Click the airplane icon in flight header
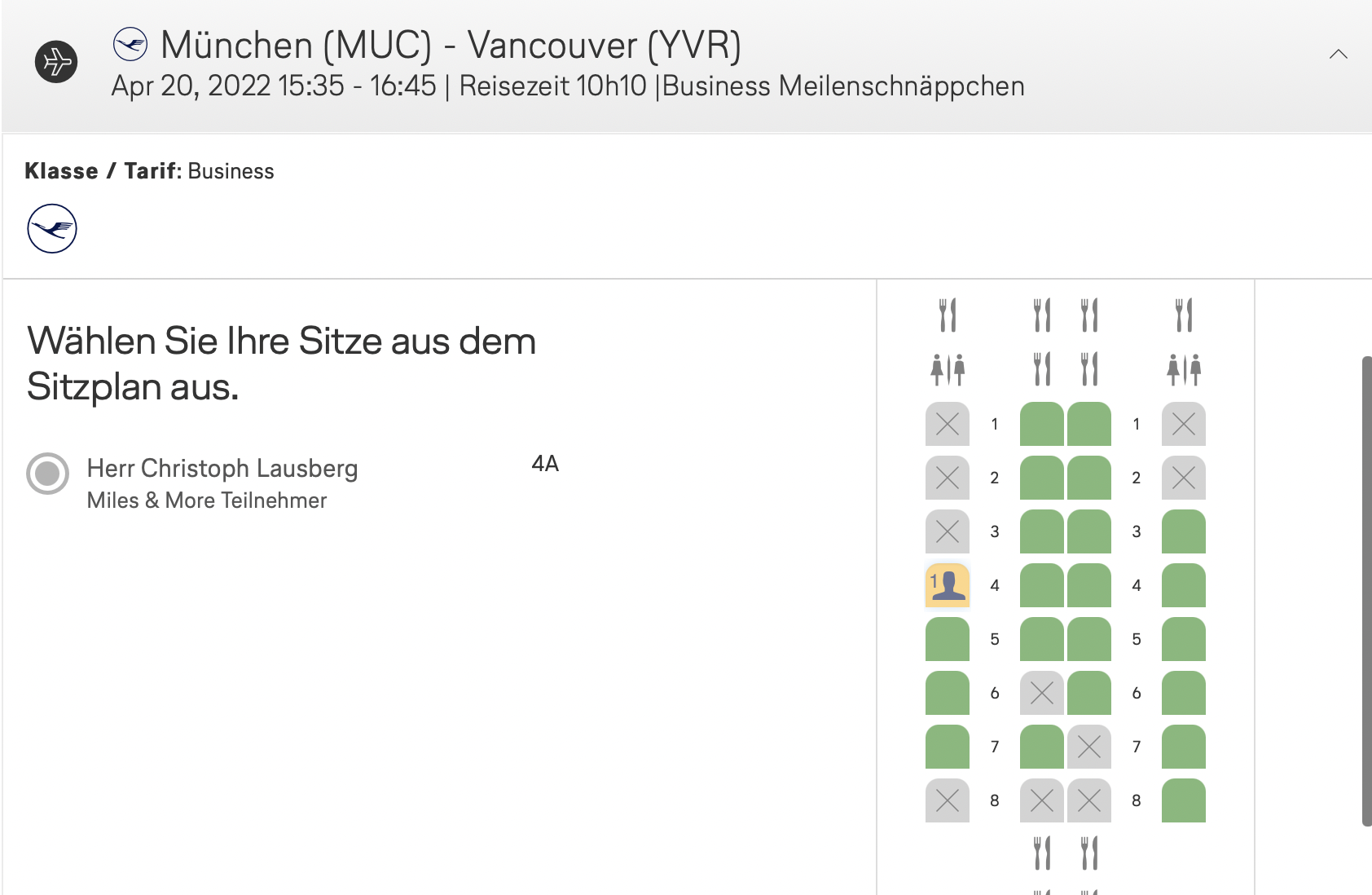Screen dimensions: 1372x895 pos(56,62)
